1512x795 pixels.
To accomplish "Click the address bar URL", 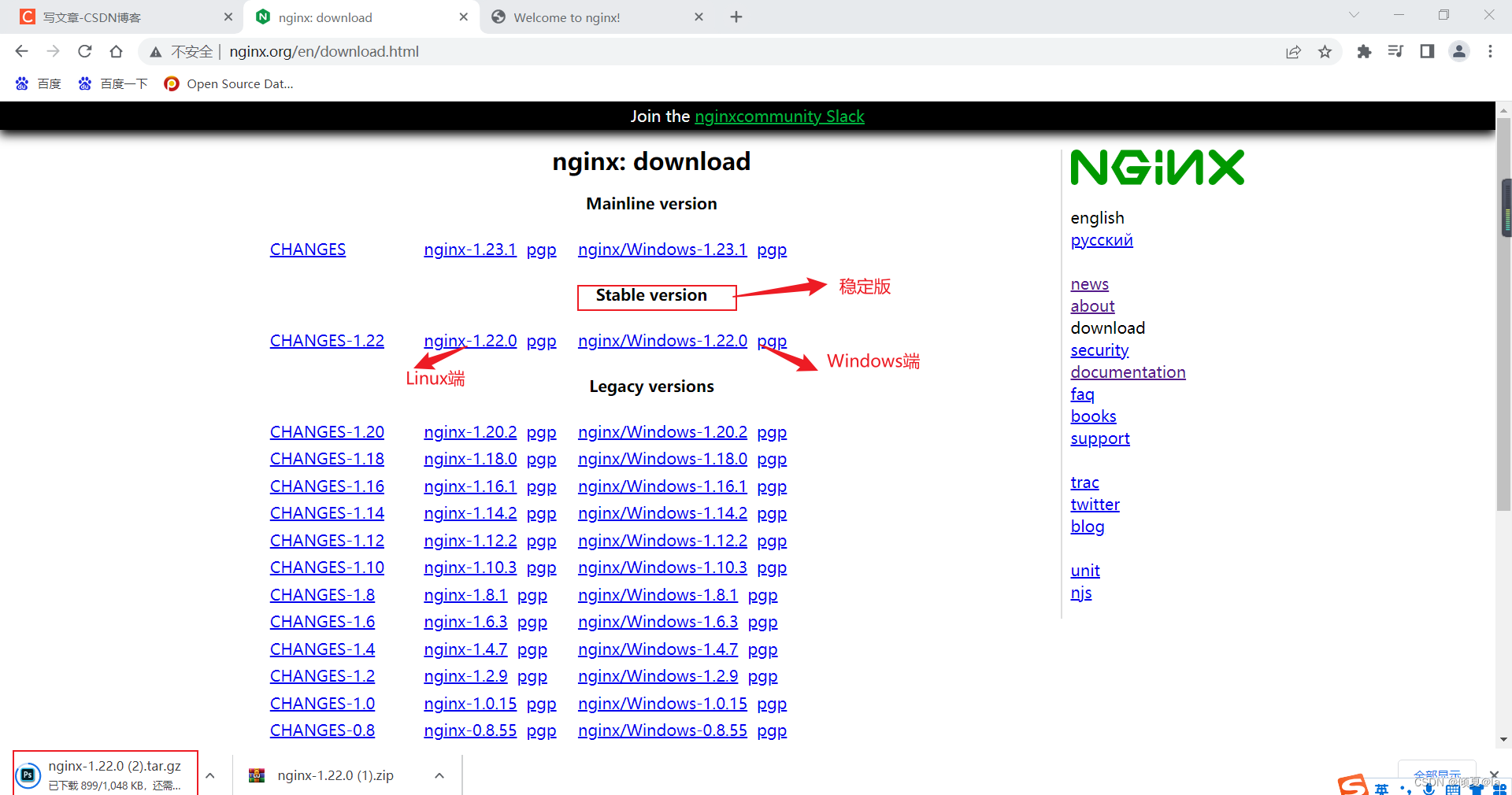I will [324, 51].
